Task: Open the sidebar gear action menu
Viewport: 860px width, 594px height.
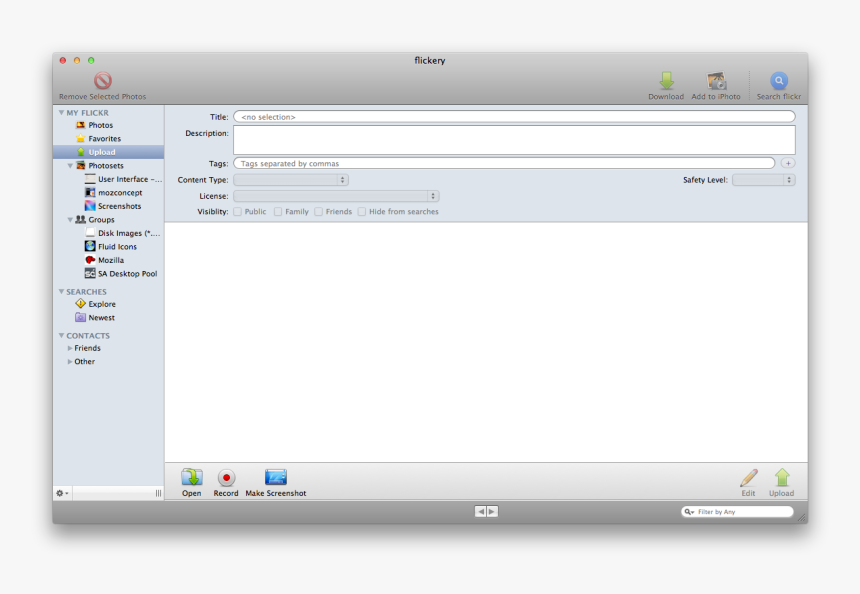Action: coord(62,493)
